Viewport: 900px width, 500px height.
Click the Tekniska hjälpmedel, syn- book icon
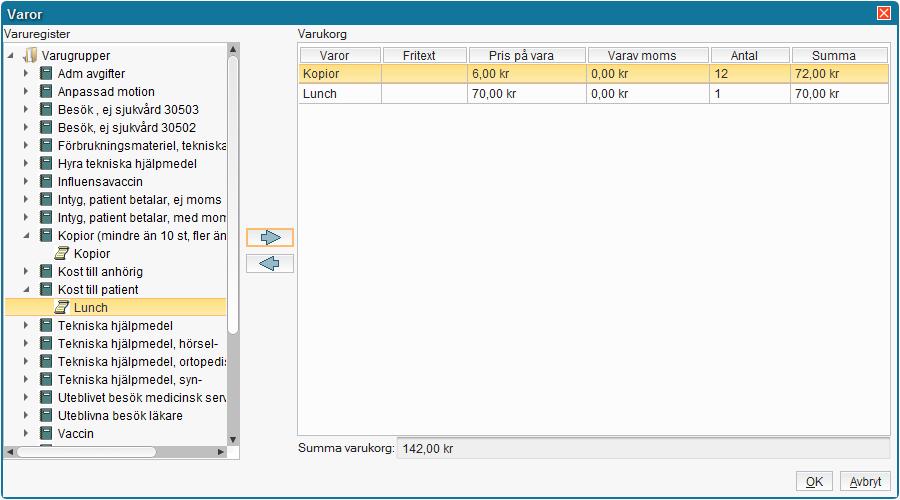pos(46,379)
